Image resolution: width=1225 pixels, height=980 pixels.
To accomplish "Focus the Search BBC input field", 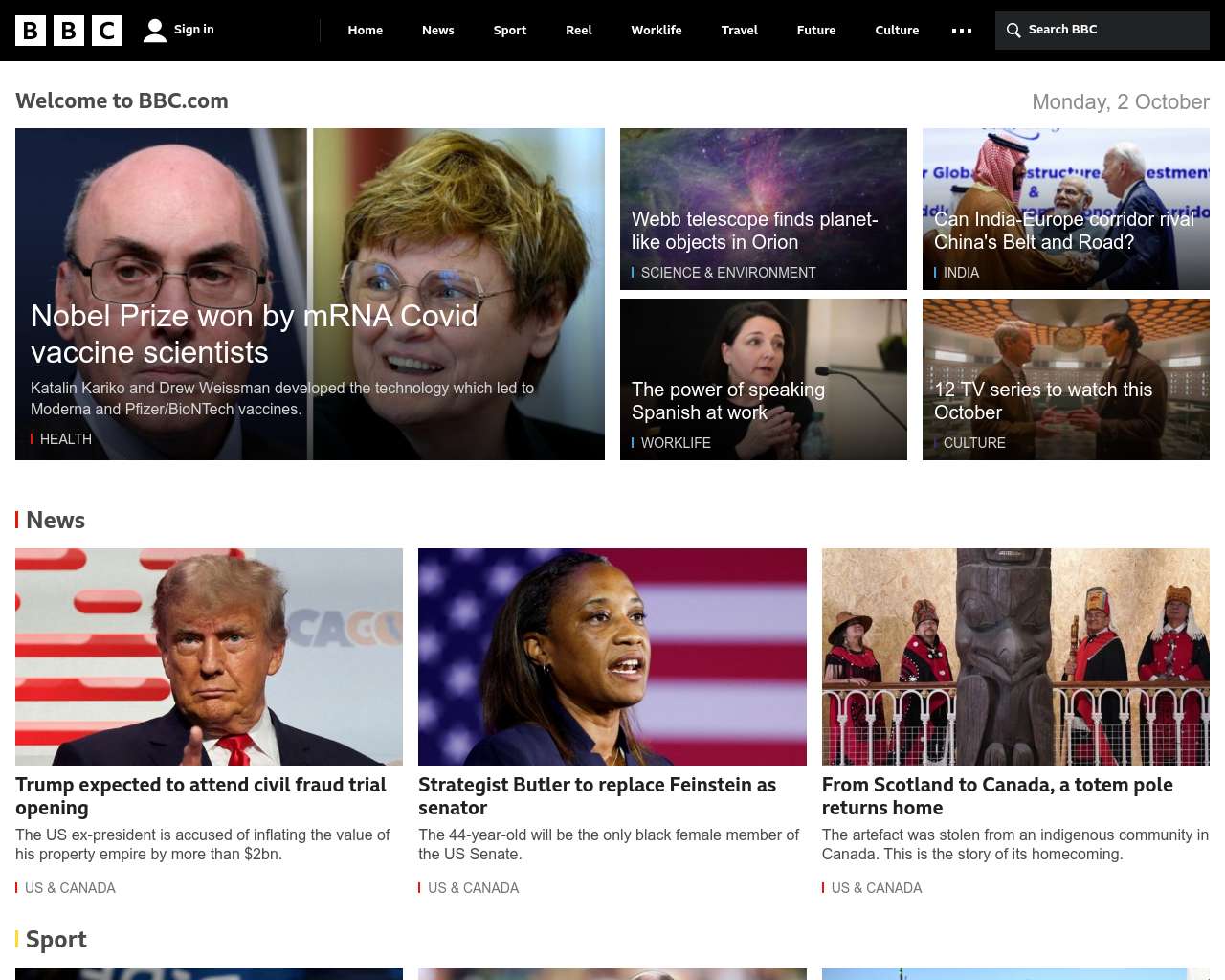I will (1102, 31).
